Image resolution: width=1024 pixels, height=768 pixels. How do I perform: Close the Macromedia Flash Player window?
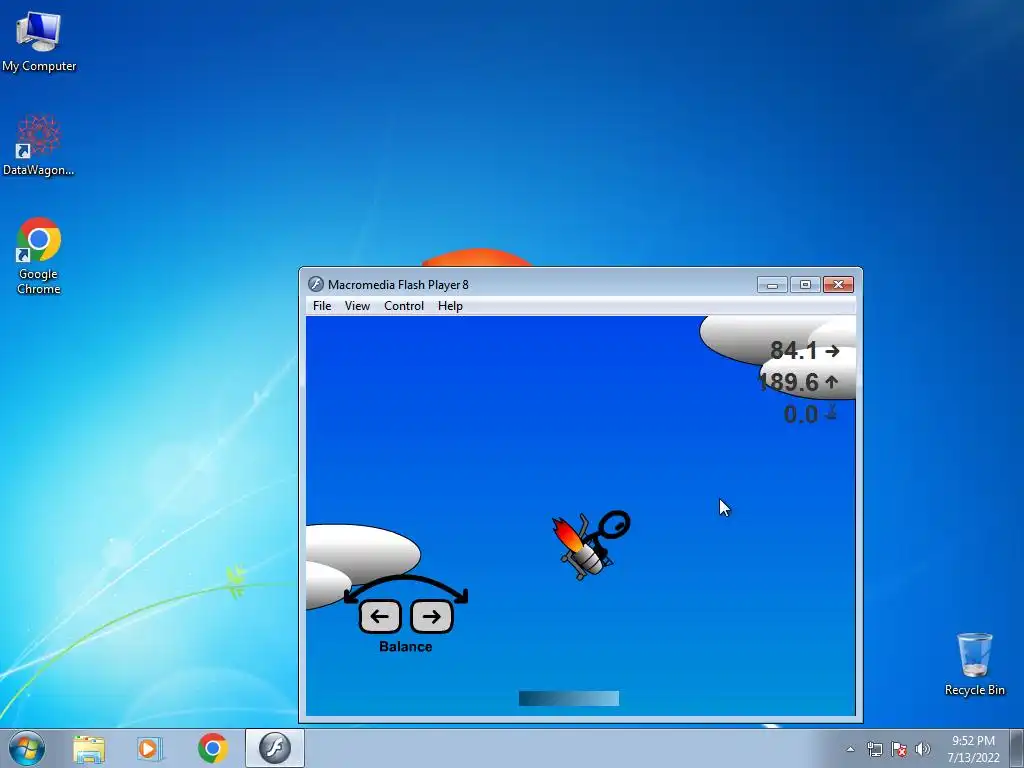click(839, 285)
